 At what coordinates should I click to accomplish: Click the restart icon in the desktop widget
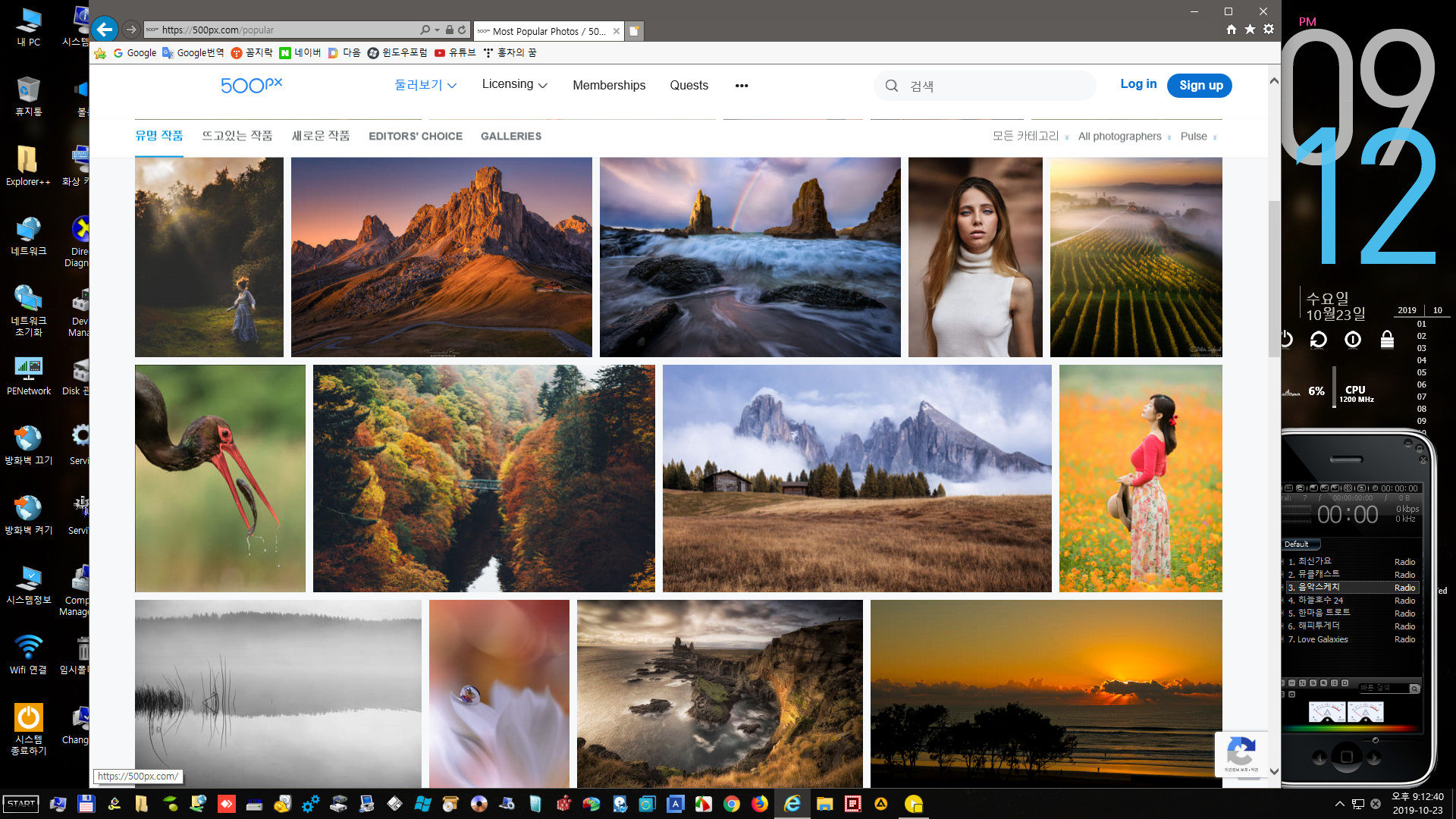(1319, 340)
